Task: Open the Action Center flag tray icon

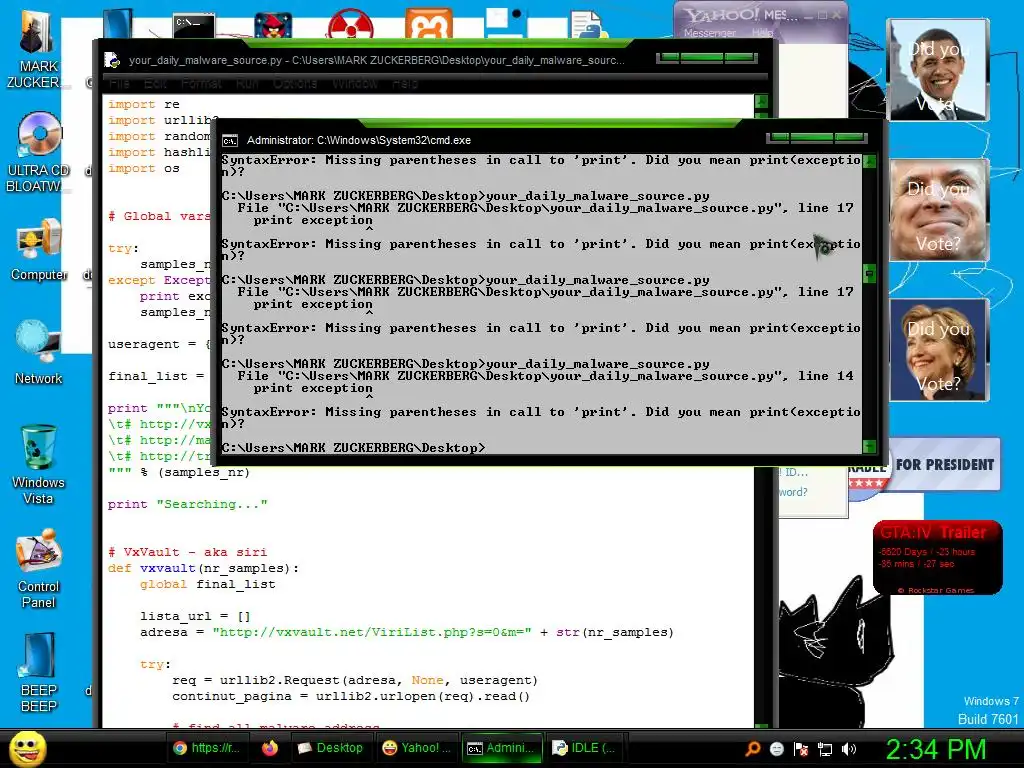Action: [801, 749]
